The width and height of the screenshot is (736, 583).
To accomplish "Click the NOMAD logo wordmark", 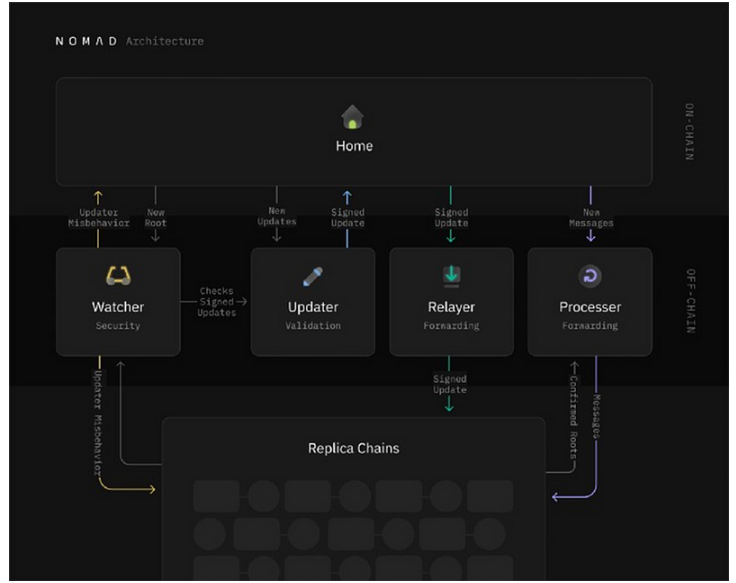I will tap(86, 41).
